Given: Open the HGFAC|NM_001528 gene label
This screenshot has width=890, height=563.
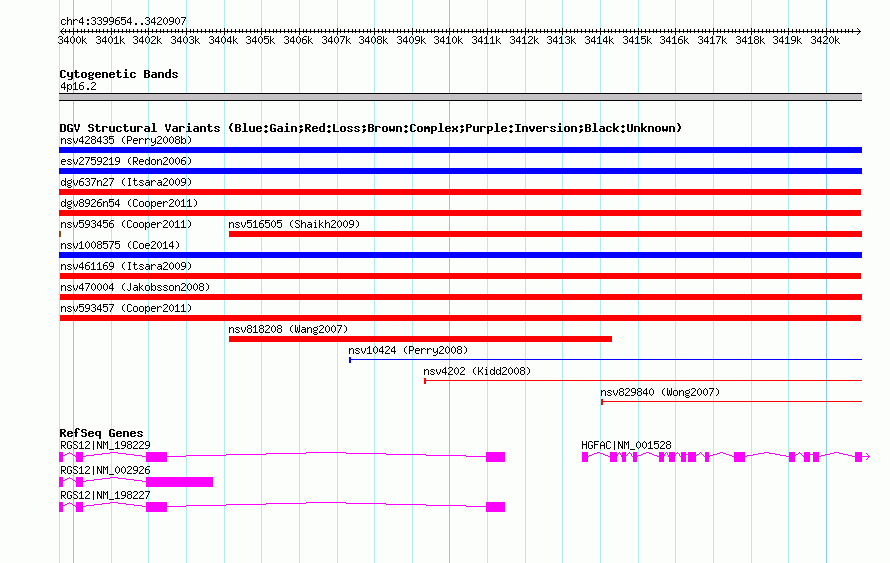Looking at the screenshot, I should [626, 446].
